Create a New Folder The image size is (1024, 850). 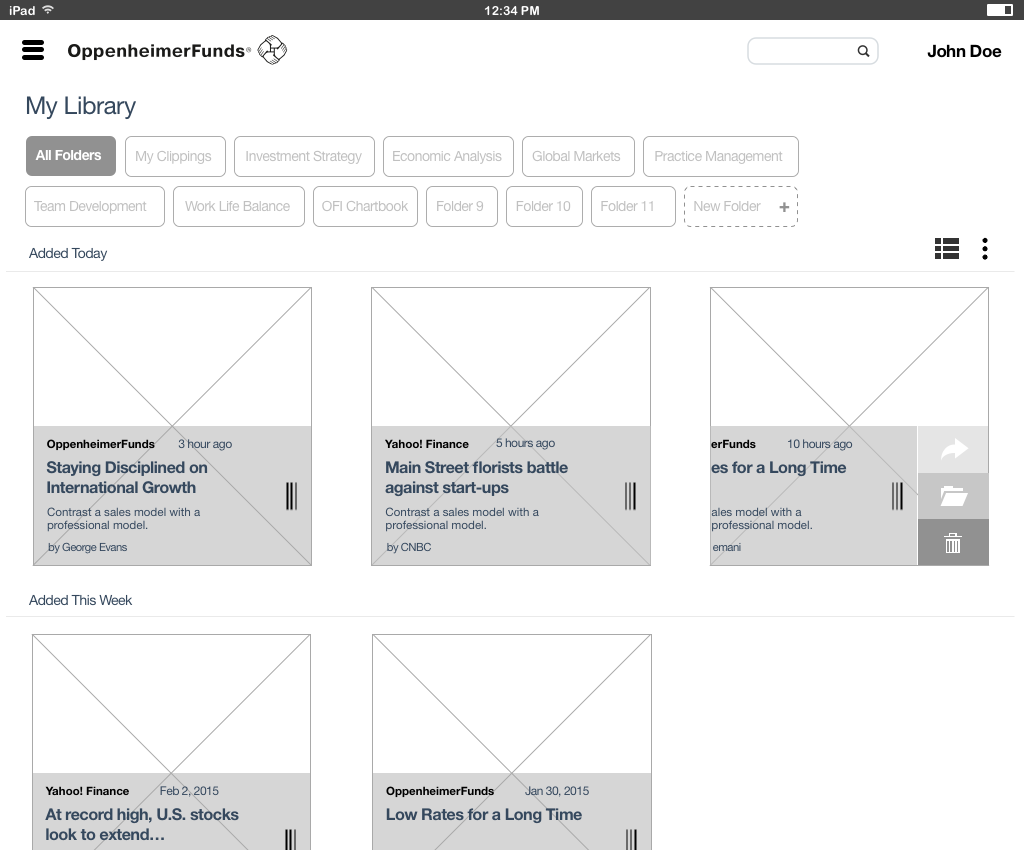pyautogui.click(x=741, y=206)
